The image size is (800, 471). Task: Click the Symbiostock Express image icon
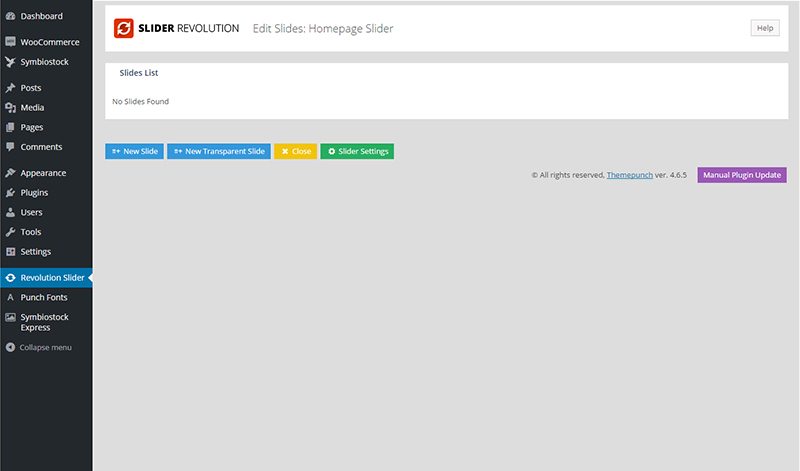pyautogui.click(x=10, y=317)
